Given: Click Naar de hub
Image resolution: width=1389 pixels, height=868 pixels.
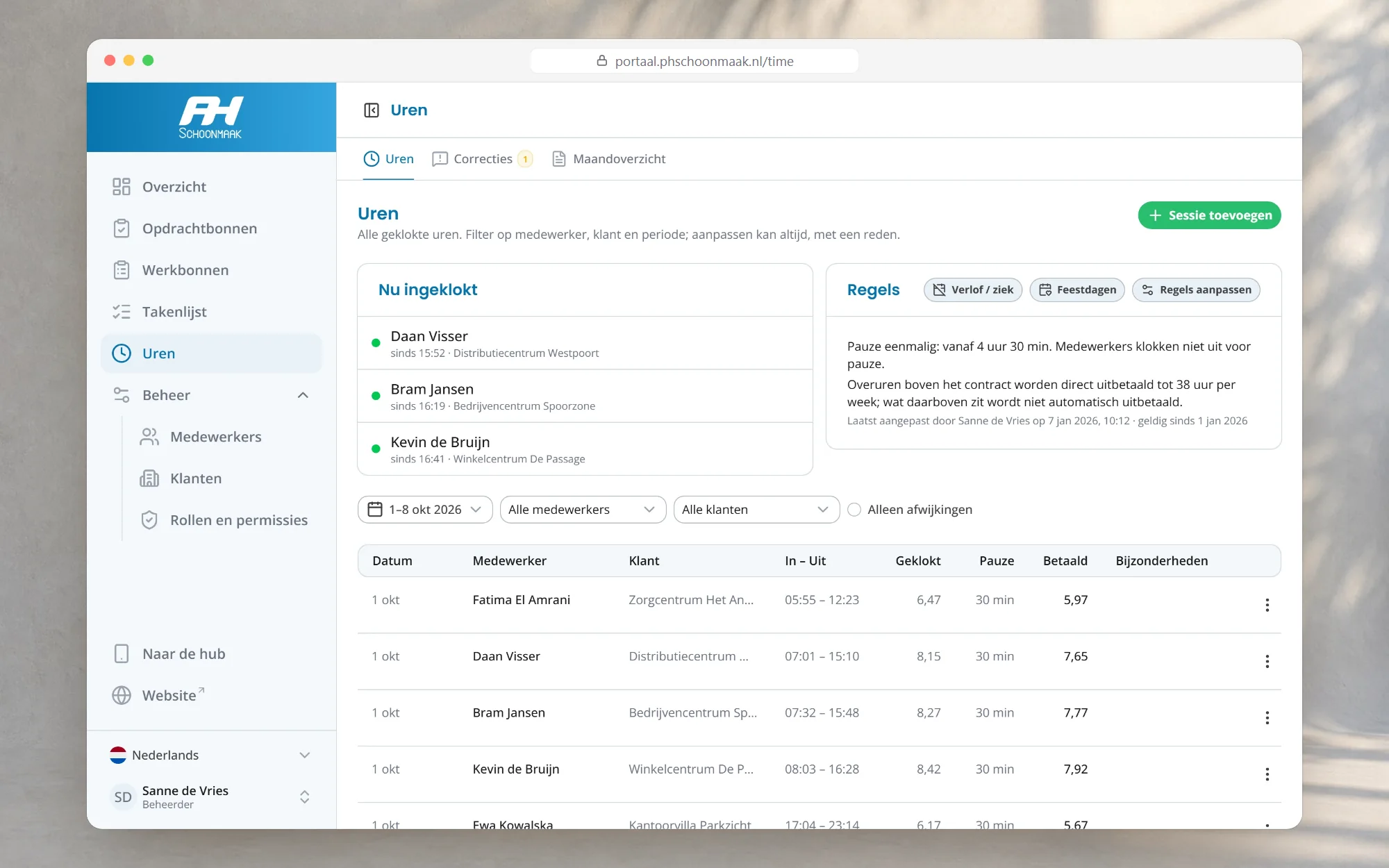Looking at the screenshot, I should tap(212, 654).
